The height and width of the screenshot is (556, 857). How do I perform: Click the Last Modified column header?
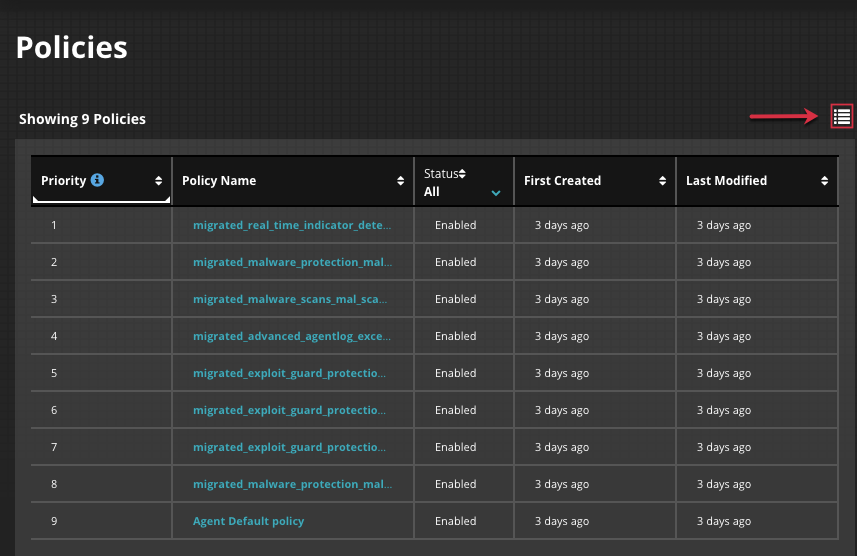click(x=757, y=181)
